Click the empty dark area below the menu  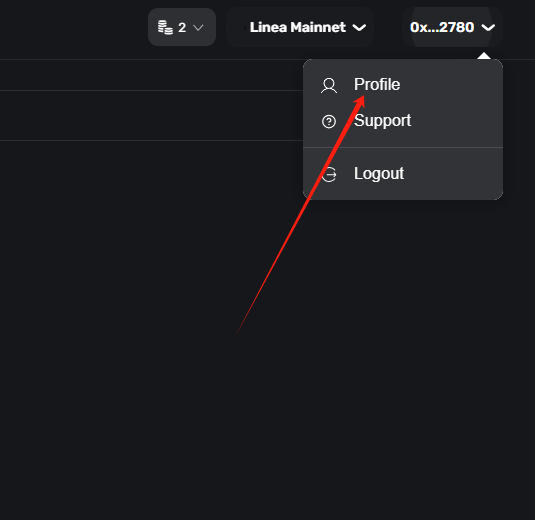click(x=375, y=341)
